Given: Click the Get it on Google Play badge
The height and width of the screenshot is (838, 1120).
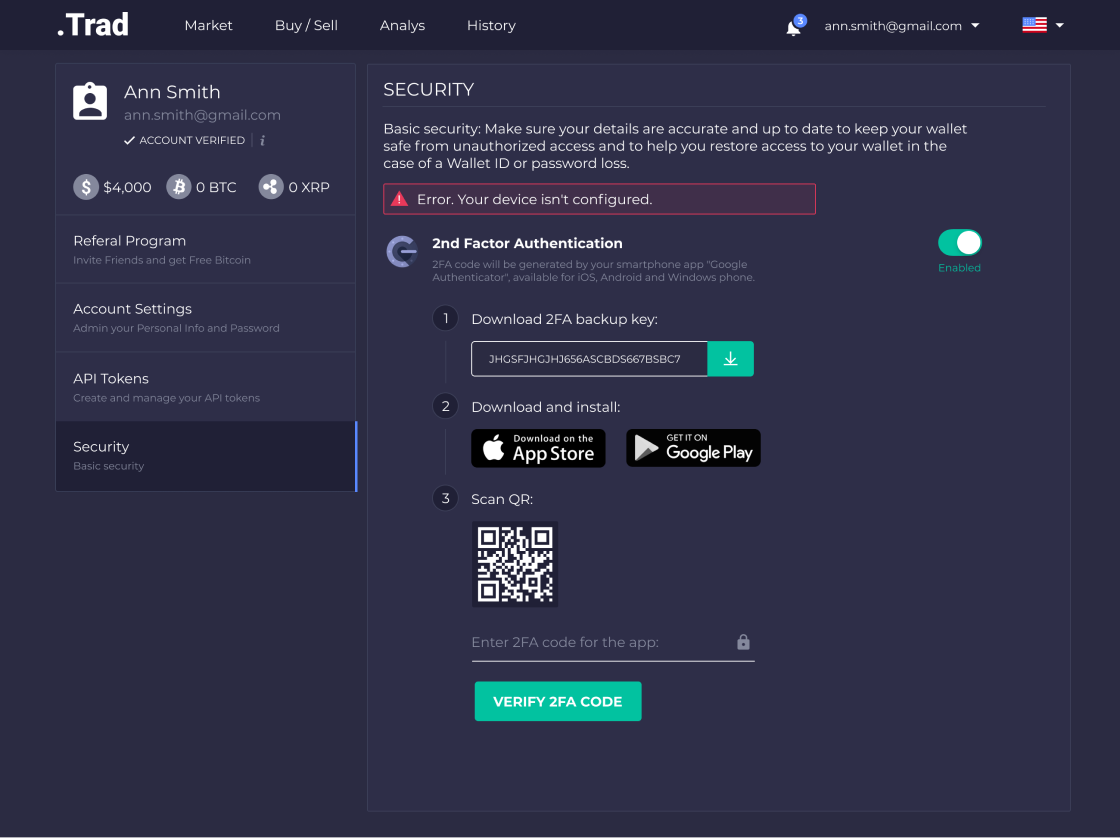Looking at the screenshot, I should pos(693,448).
